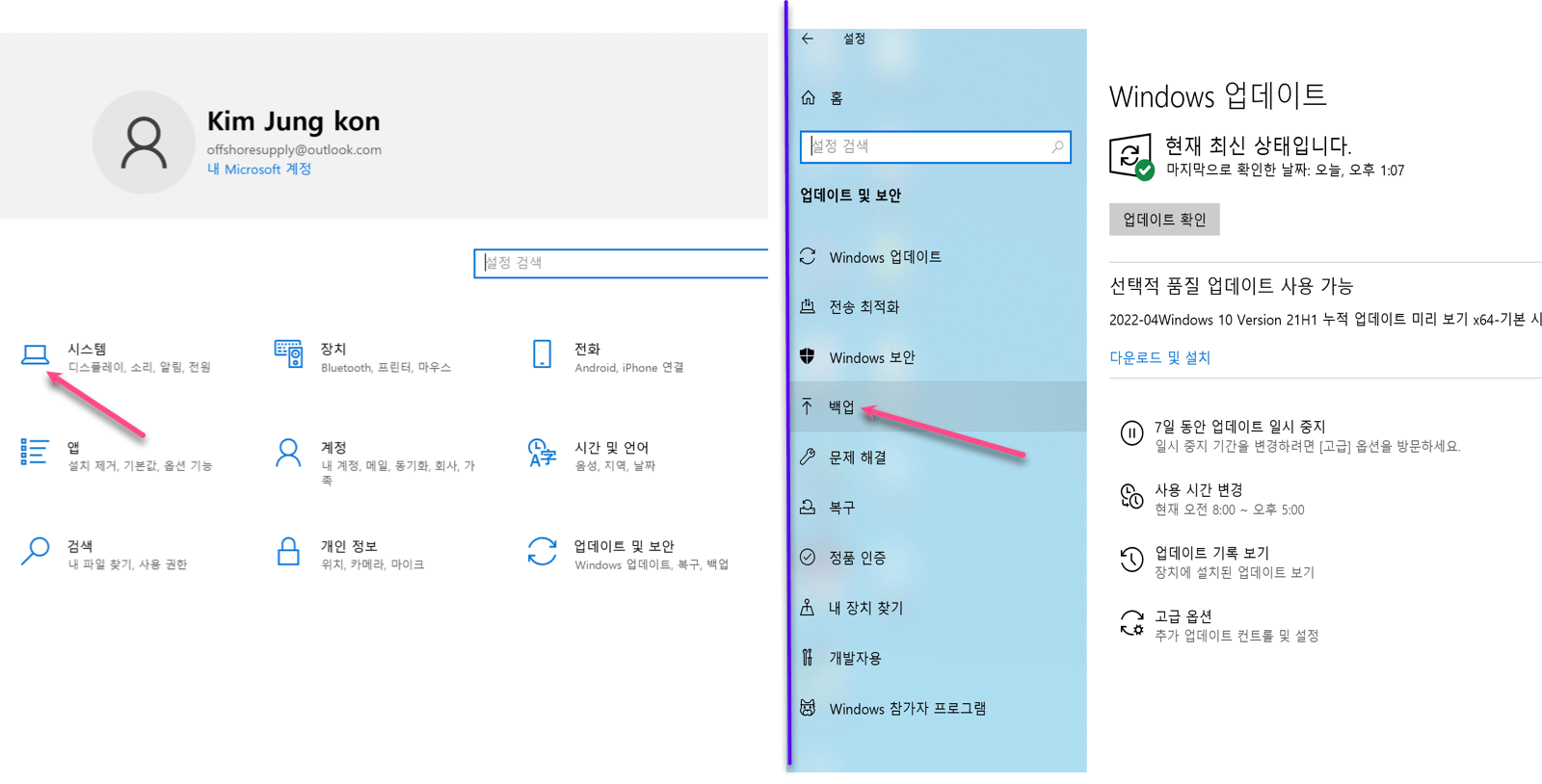Click the 문제 해결 wrench icon
Image resolution: width=1542 pixels, height=784 pixels.
(808, 457)
